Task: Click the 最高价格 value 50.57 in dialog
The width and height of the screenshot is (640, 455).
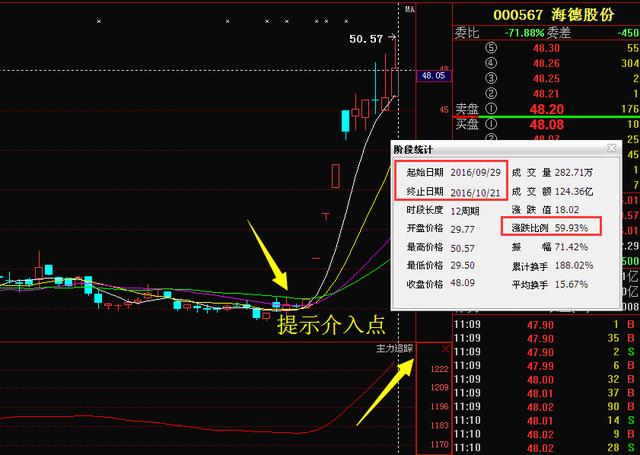Action: [x=462, y=248]
